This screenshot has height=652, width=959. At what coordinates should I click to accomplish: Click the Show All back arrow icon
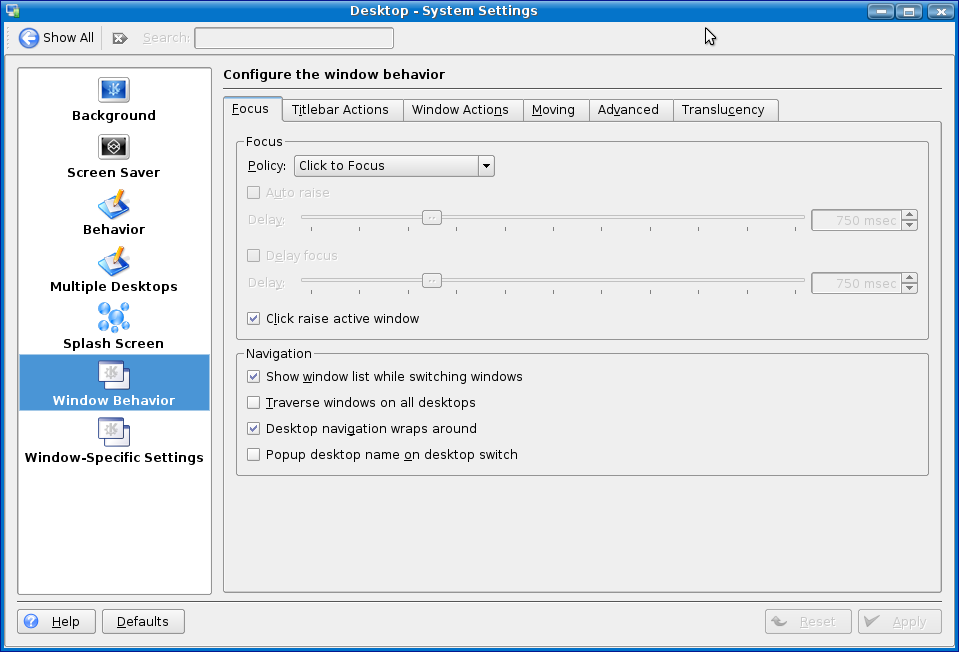[30, 38]
